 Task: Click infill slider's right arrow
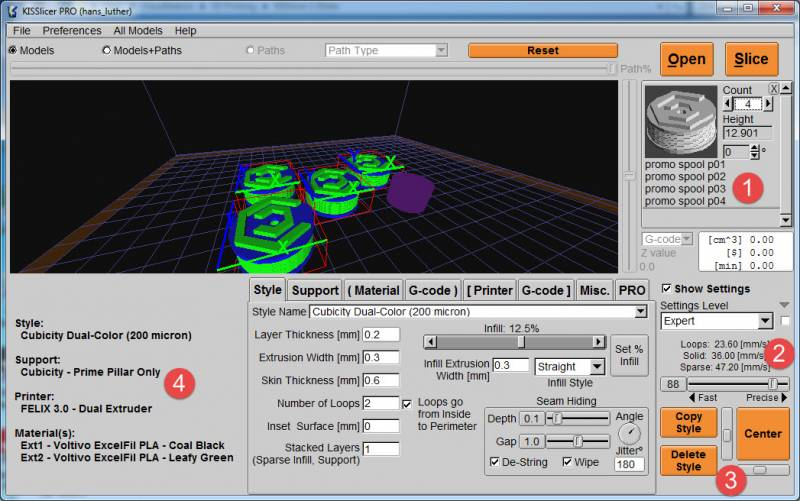click(x=599, y=341)
